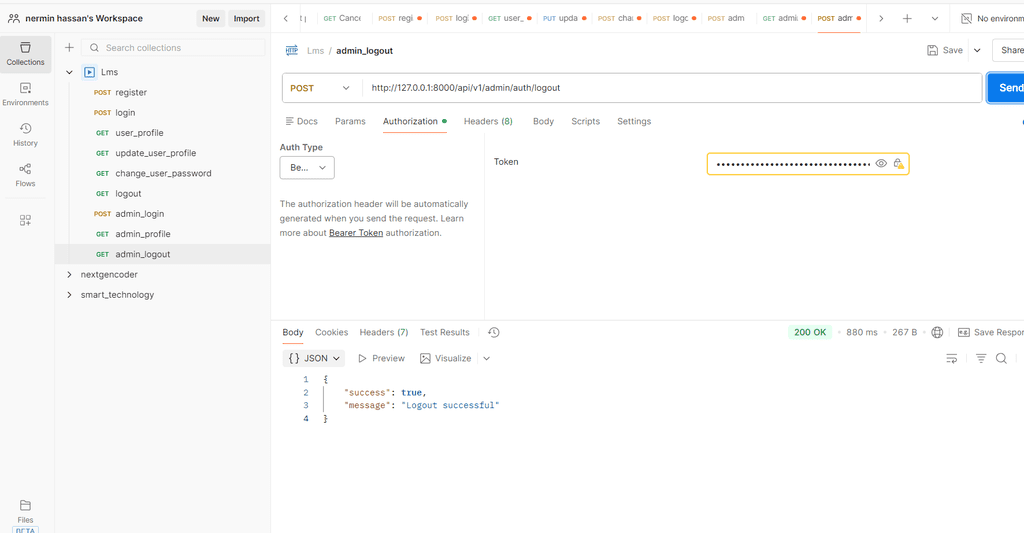Click the search icon in response body

click(x=1001, y=358)
